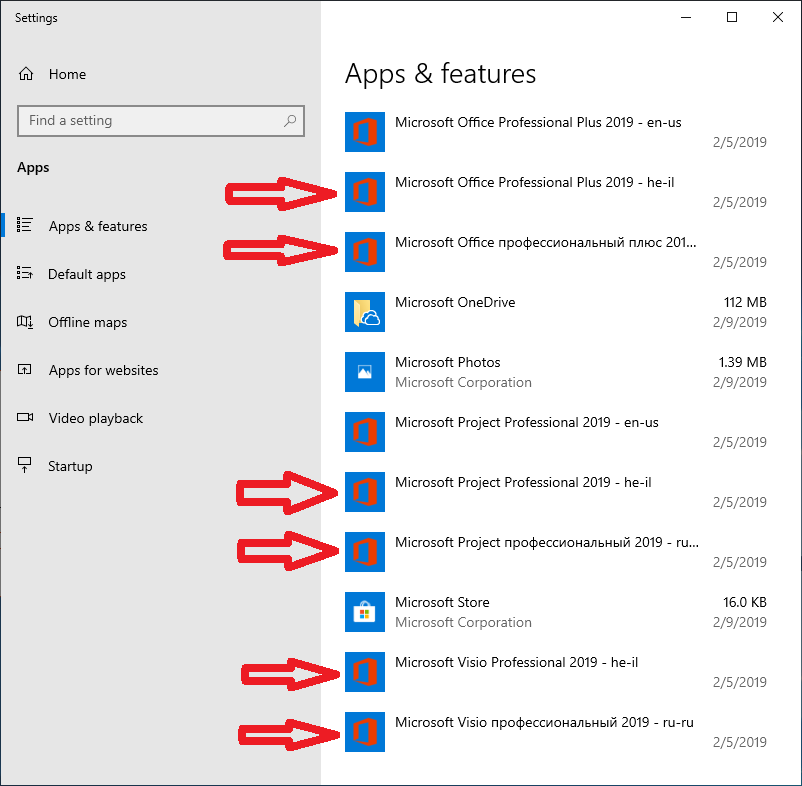Screen dimensions: 802x786
Task: Select Microsoft Project Professional 2019 - en-us entry
Action: (x=527, y=422)
